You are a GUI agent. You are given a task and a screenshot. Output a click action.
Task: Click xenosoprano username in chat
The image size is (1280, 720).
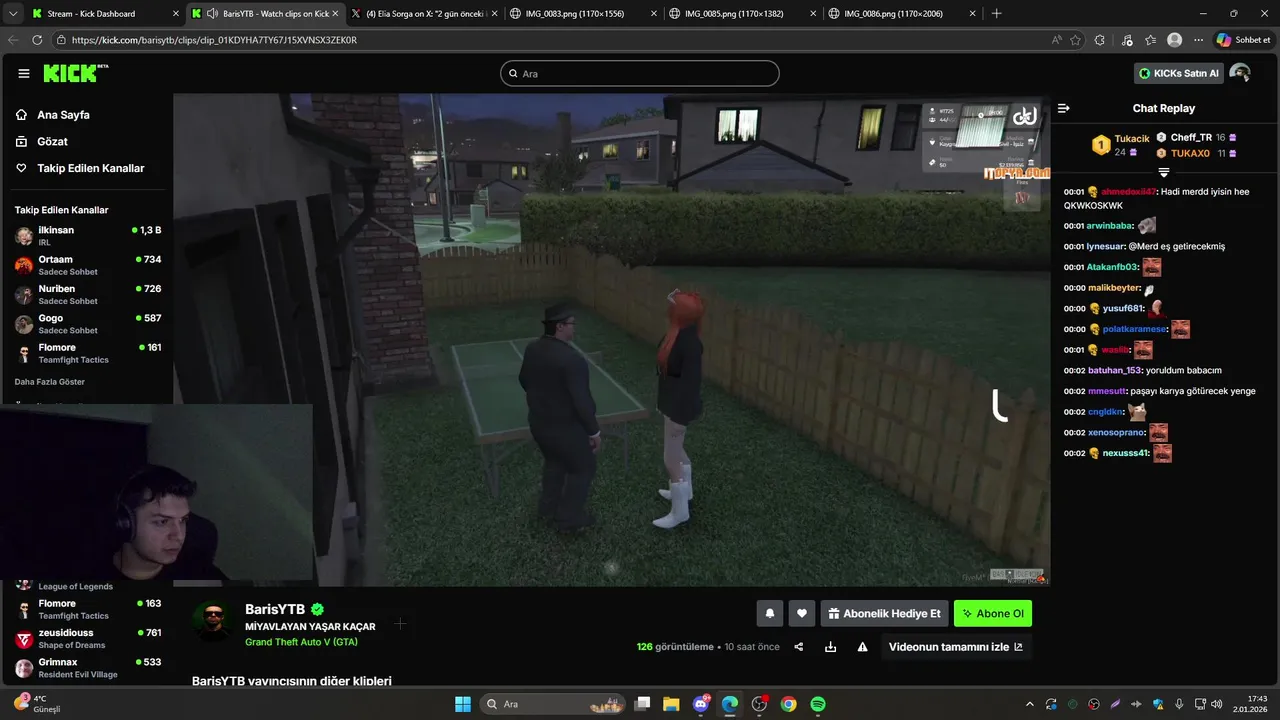1116,433
